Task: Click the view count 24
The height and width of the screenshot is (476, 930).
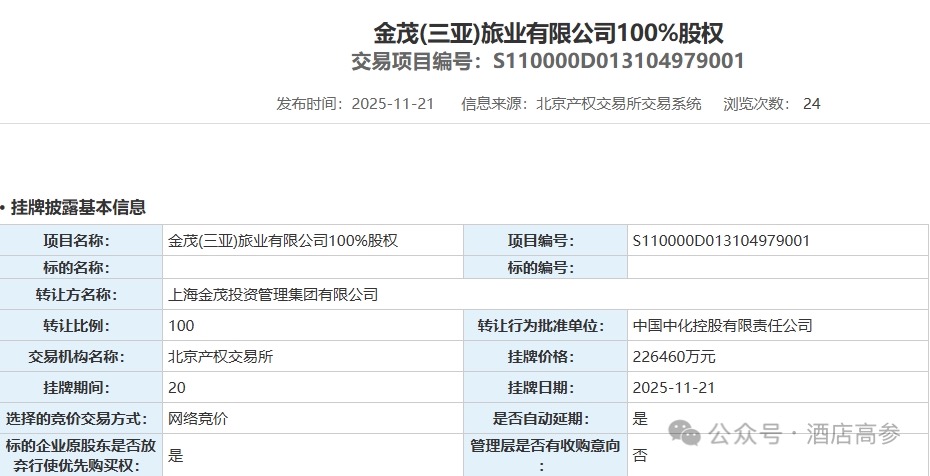Action: (x=811, y=104)
